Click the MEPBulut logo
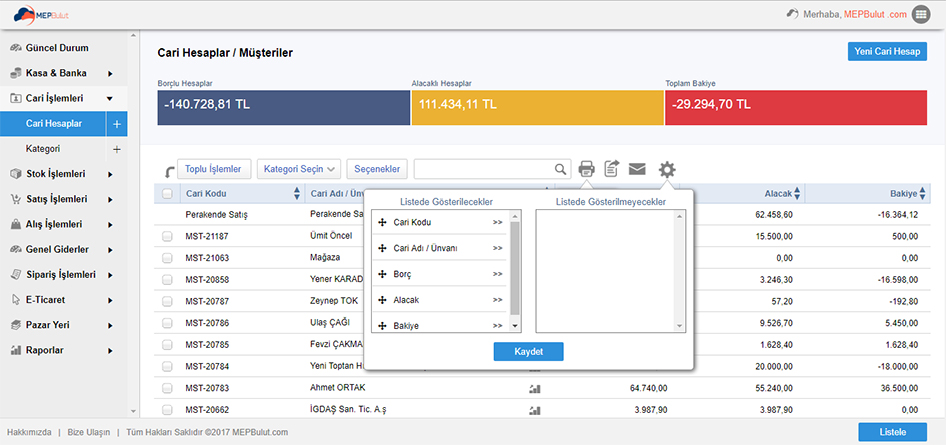 point(41,14)
